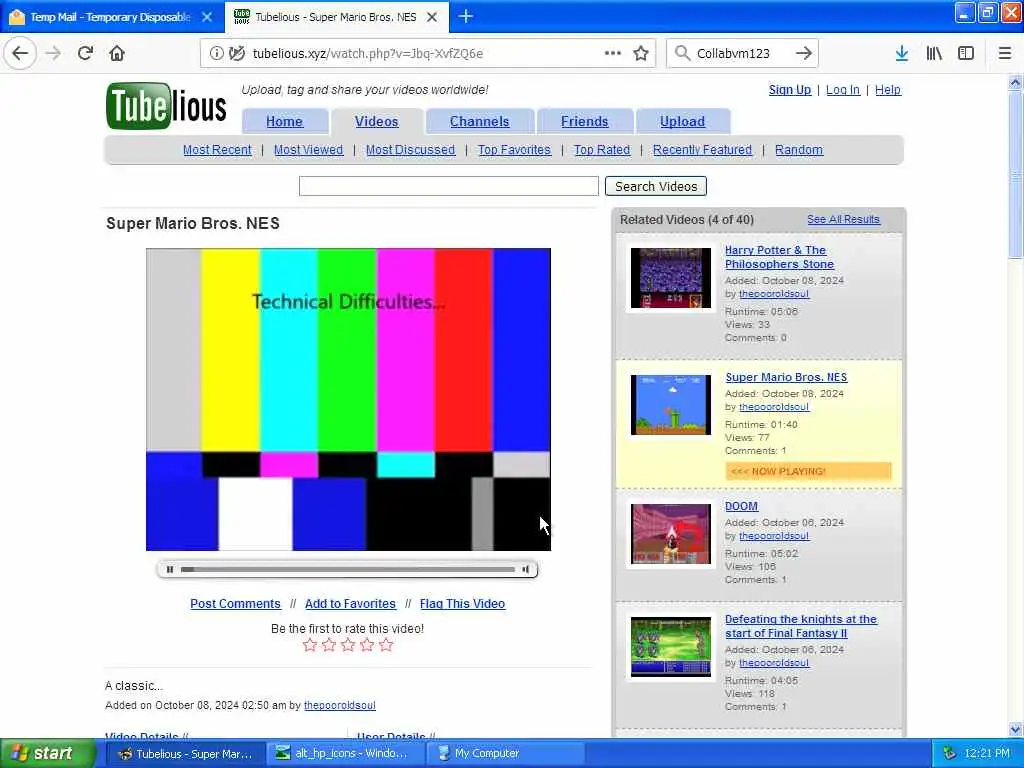The image size is (1024, 768).
Task: Click the system tray icon near the clock
Action: point(949,753)
